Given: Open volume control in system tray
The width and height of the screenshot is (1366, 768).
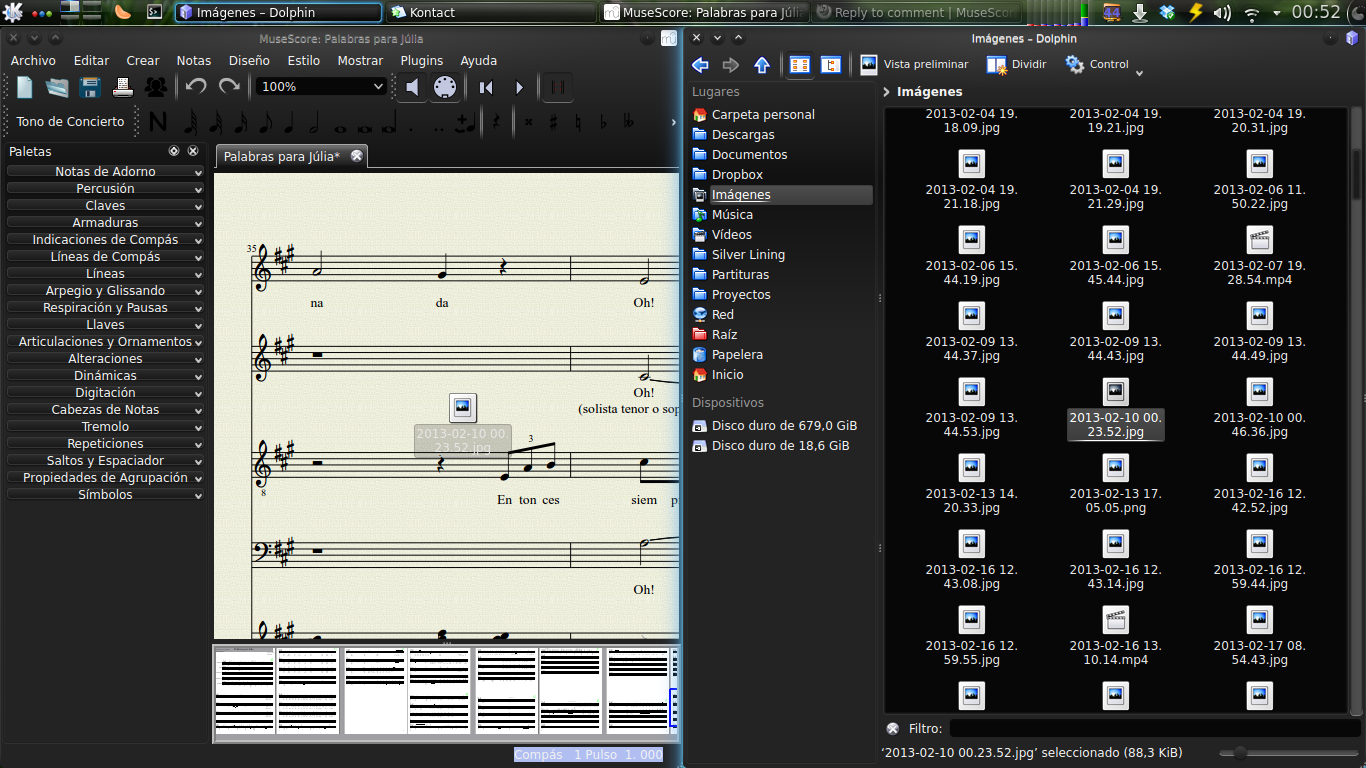Looking at the screenshot, I should (x=1222, y=13).
